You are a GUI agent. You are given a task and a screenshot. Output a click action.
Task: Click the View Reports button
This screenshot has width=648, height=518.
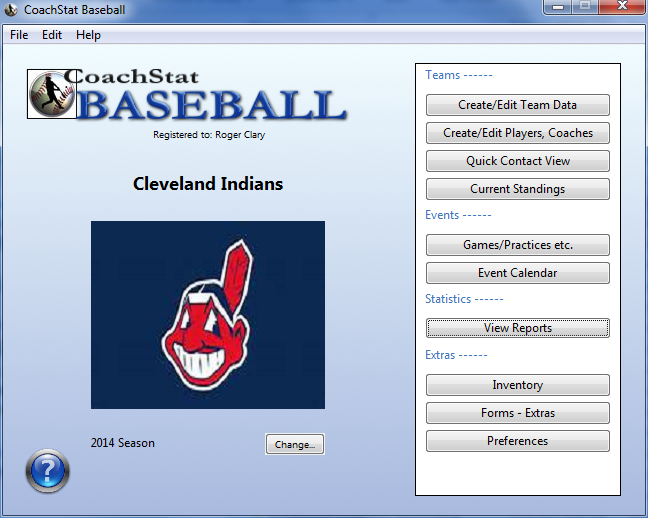click(x=517, y=328)
